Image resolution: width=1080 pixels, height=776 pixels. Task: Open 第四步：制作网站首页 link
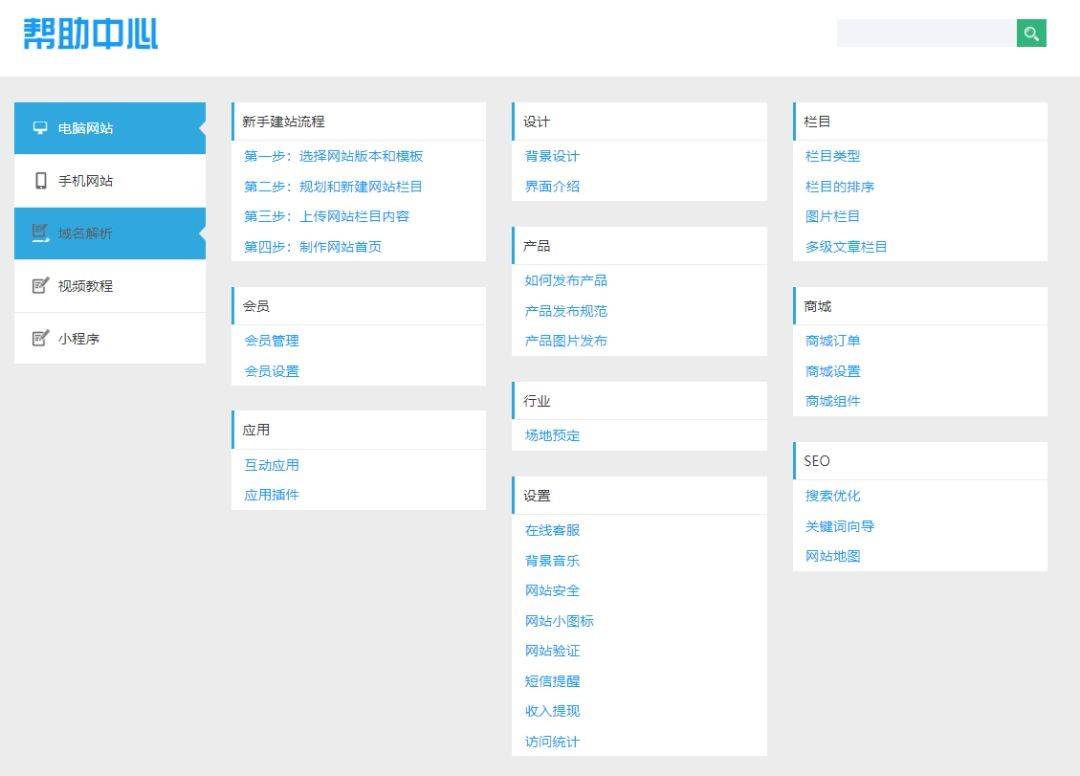pyautogui.click(x=313, y=247)
